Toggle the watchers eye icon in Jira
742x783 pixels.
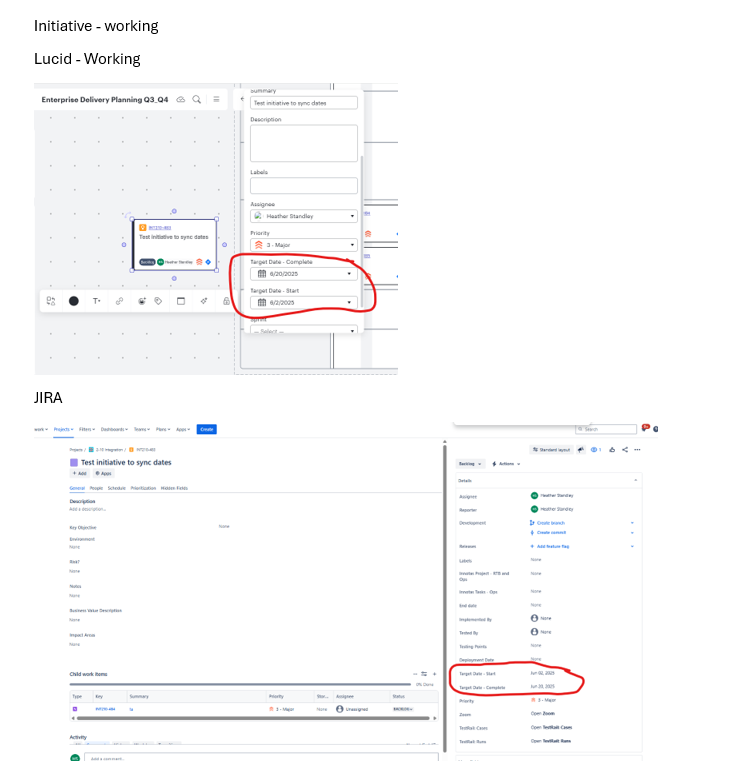tap(596, 449)
